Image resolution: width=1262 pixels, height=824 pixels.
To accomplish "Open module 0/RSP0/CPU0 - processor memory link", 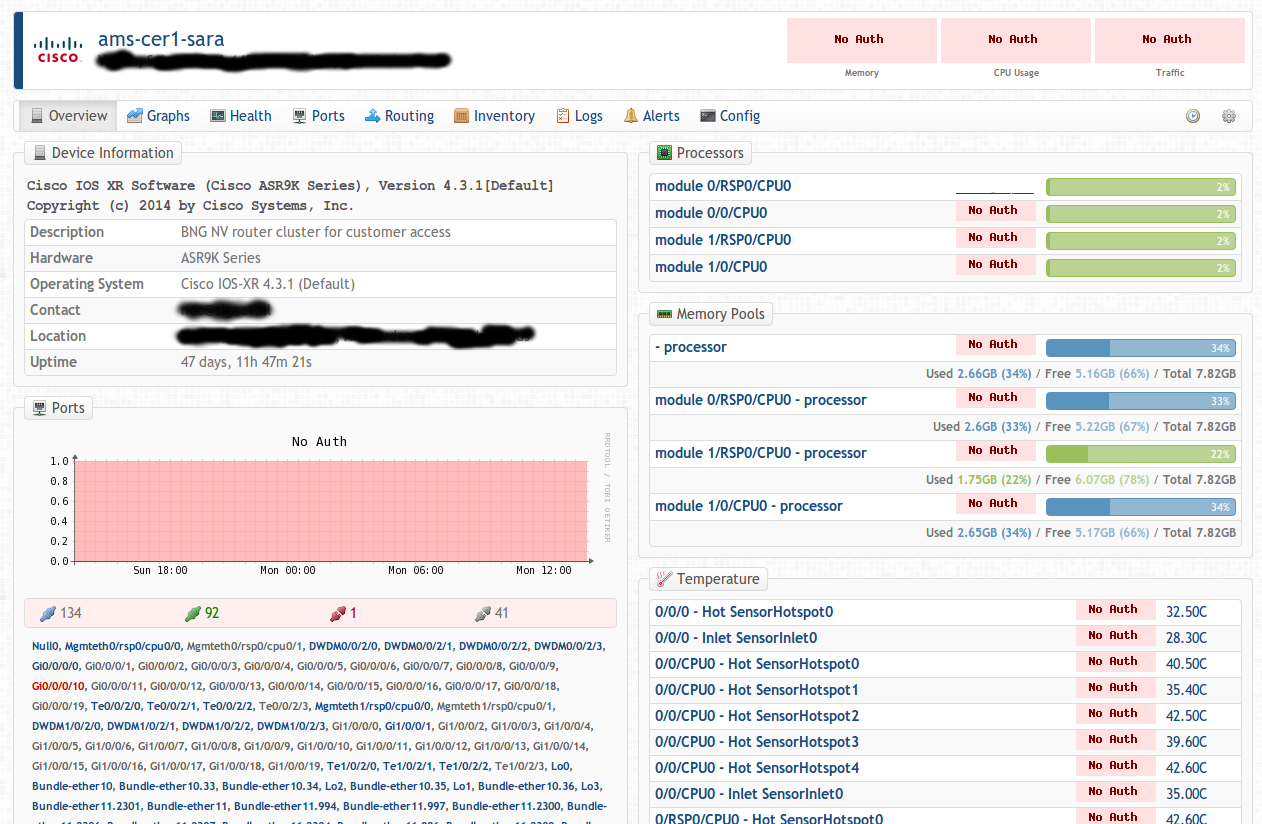I will click(761, 400).
